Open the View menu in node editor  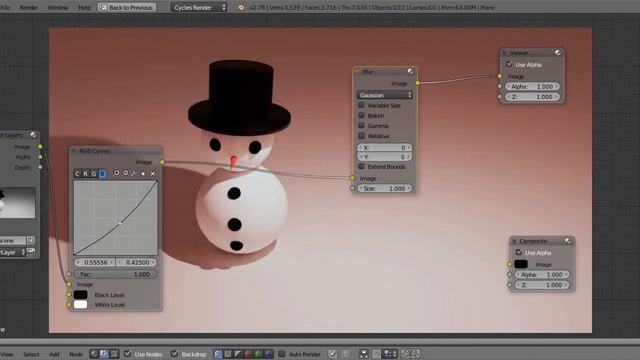tap(7, 354)
